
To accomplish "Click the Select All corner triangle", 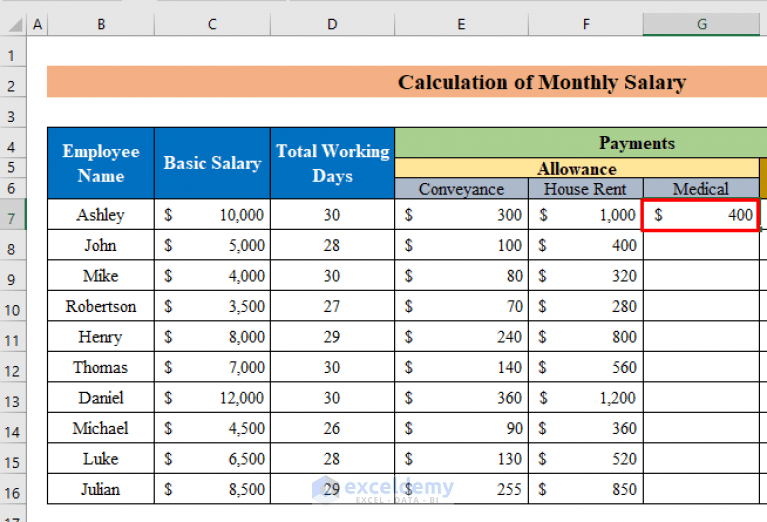I will (x=15, y=24).
